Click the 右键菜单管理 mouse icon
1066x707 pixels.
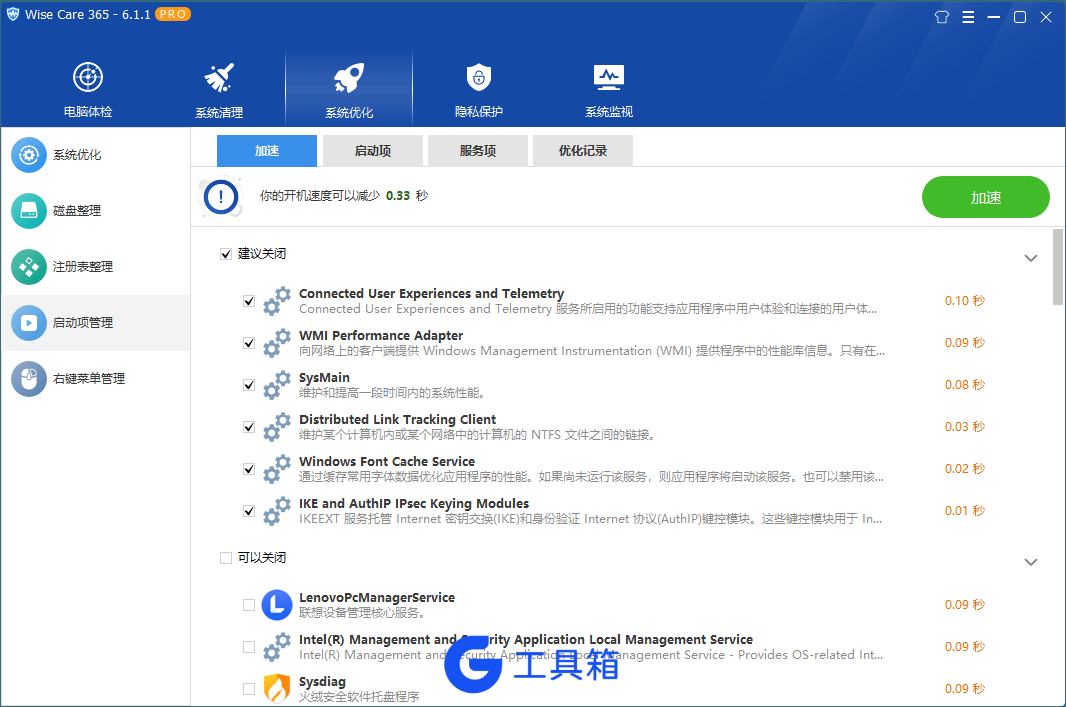pos(29,379)
